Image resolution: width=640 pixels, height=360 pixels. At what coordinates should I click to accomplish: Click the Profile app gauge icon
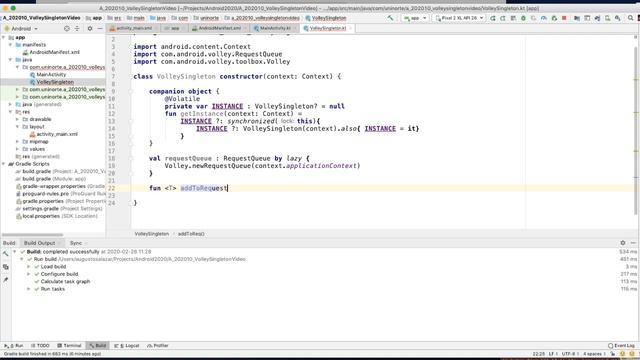(x=544, y=18)
